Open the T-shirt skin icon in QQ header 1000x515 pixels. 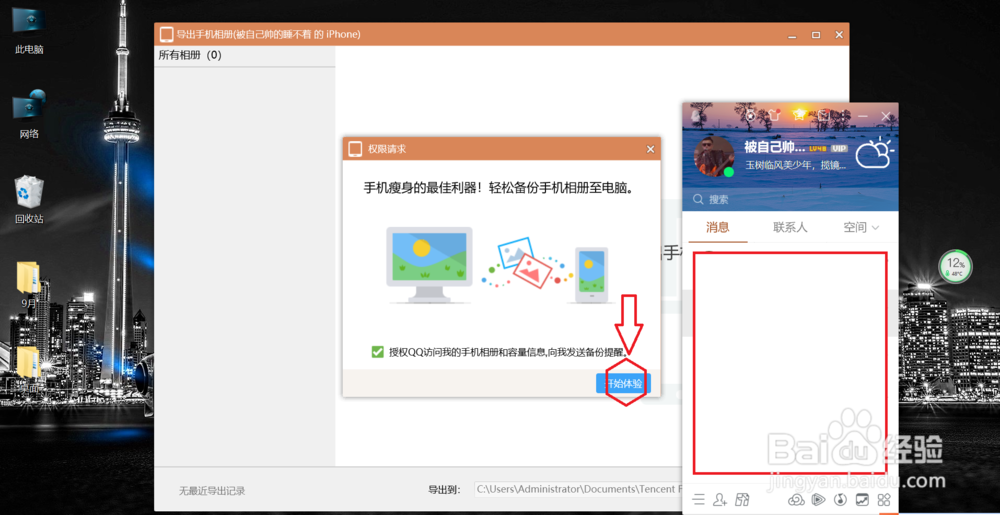click(774, 115)
